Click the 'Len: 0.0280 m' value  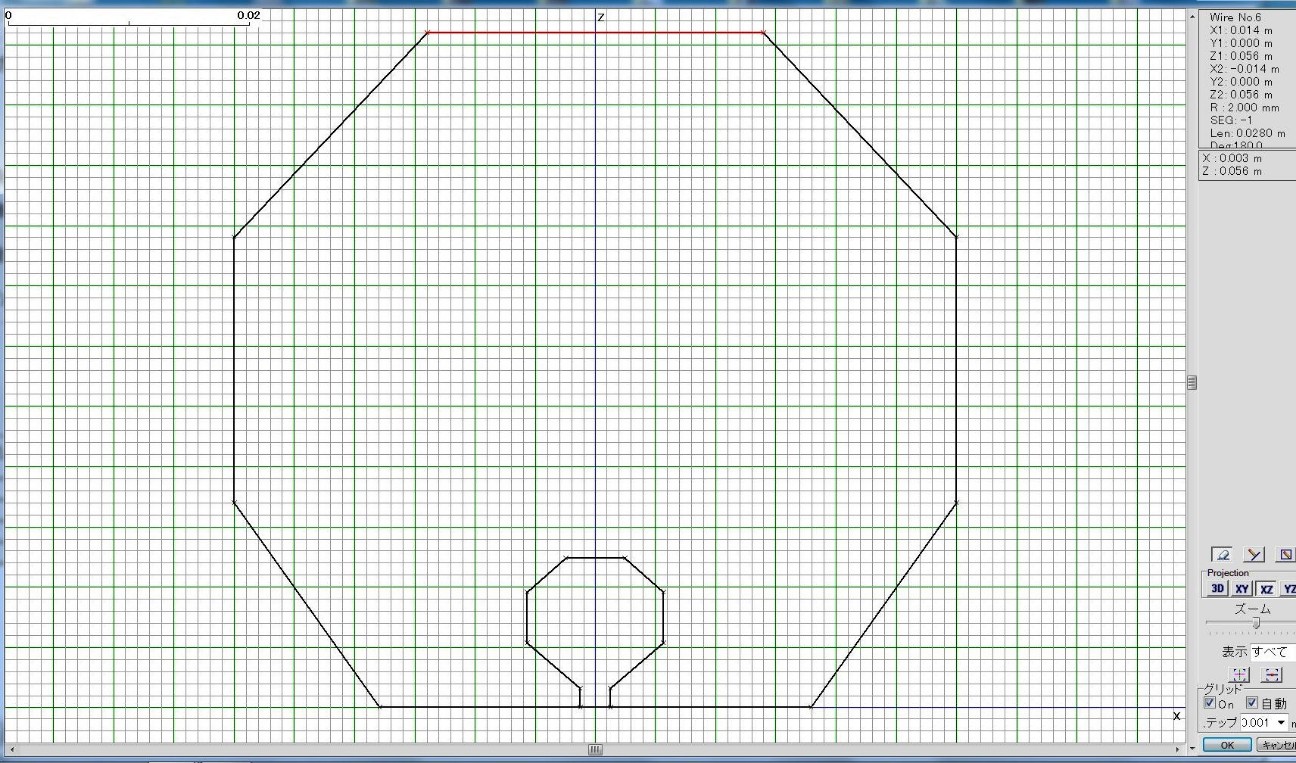1247,133
